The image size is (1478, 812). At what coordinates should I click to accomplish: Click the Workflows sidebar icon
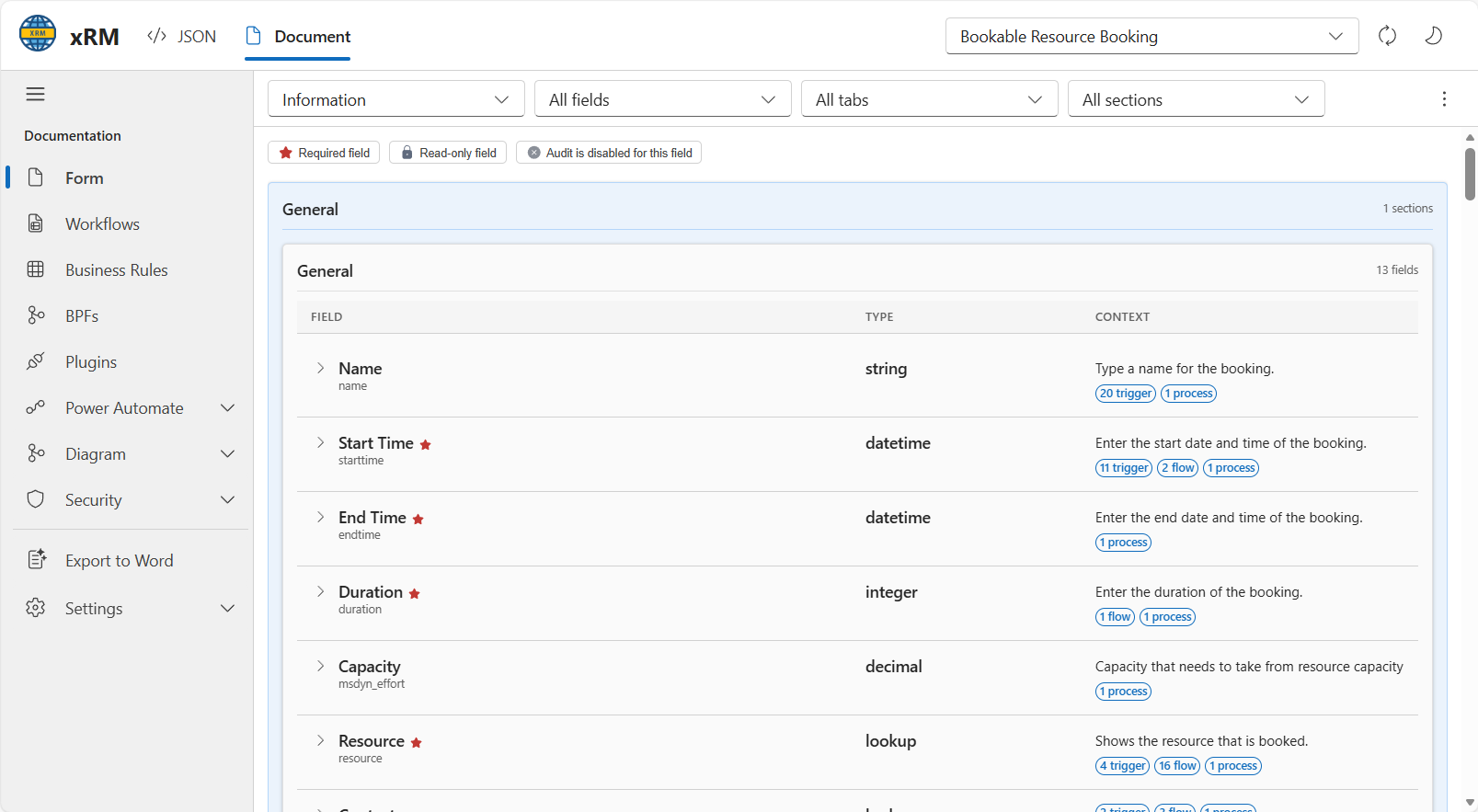tap(36, 223)
